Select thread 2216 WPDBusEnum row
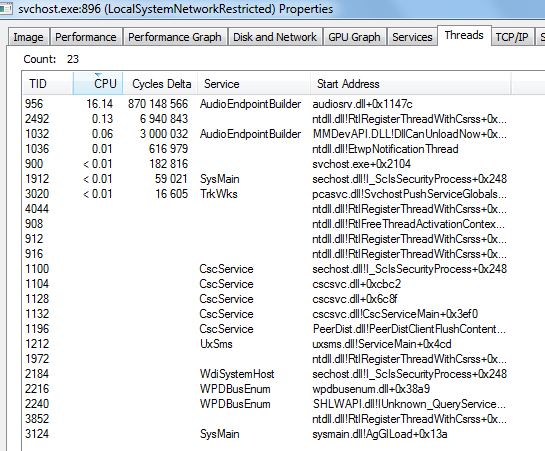The width and height of the screenshot is (545, 451). (x=266, y=389)
